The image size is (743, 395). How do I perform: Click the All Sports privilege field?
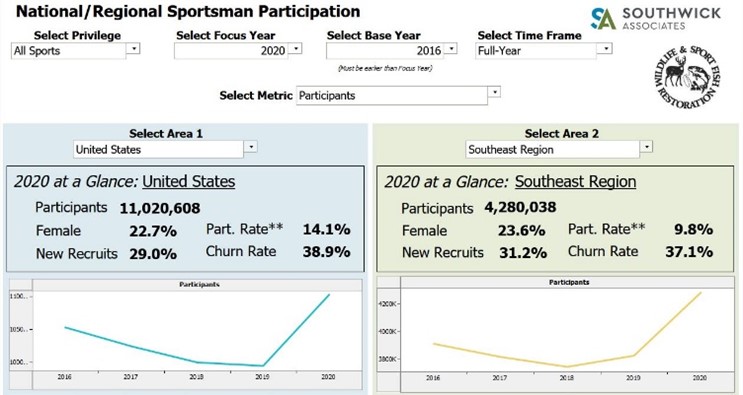tap(69, 51)
